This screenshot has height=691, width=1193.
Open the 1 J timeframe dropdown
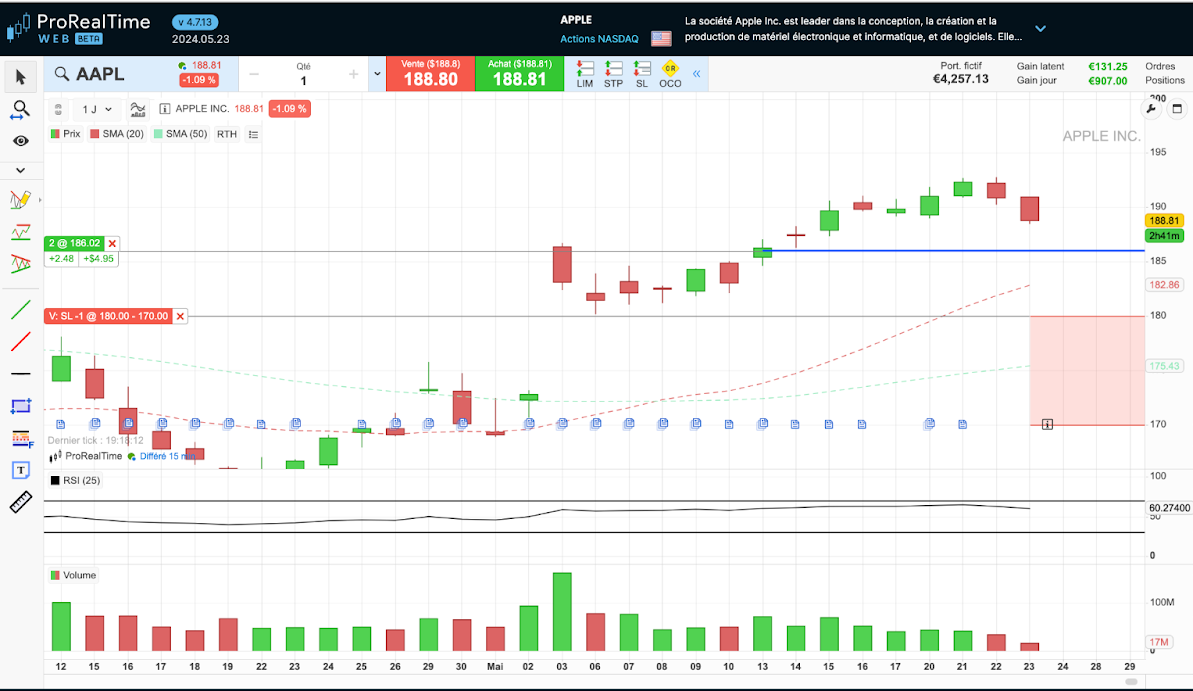coord(97,109)
